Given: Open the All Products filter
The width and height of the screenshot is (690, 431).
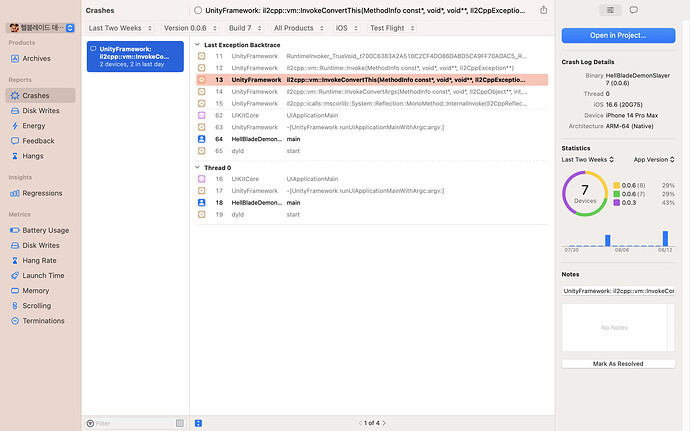Looking at the screenshot, I should pyautogui.click(x=299, y=28).
